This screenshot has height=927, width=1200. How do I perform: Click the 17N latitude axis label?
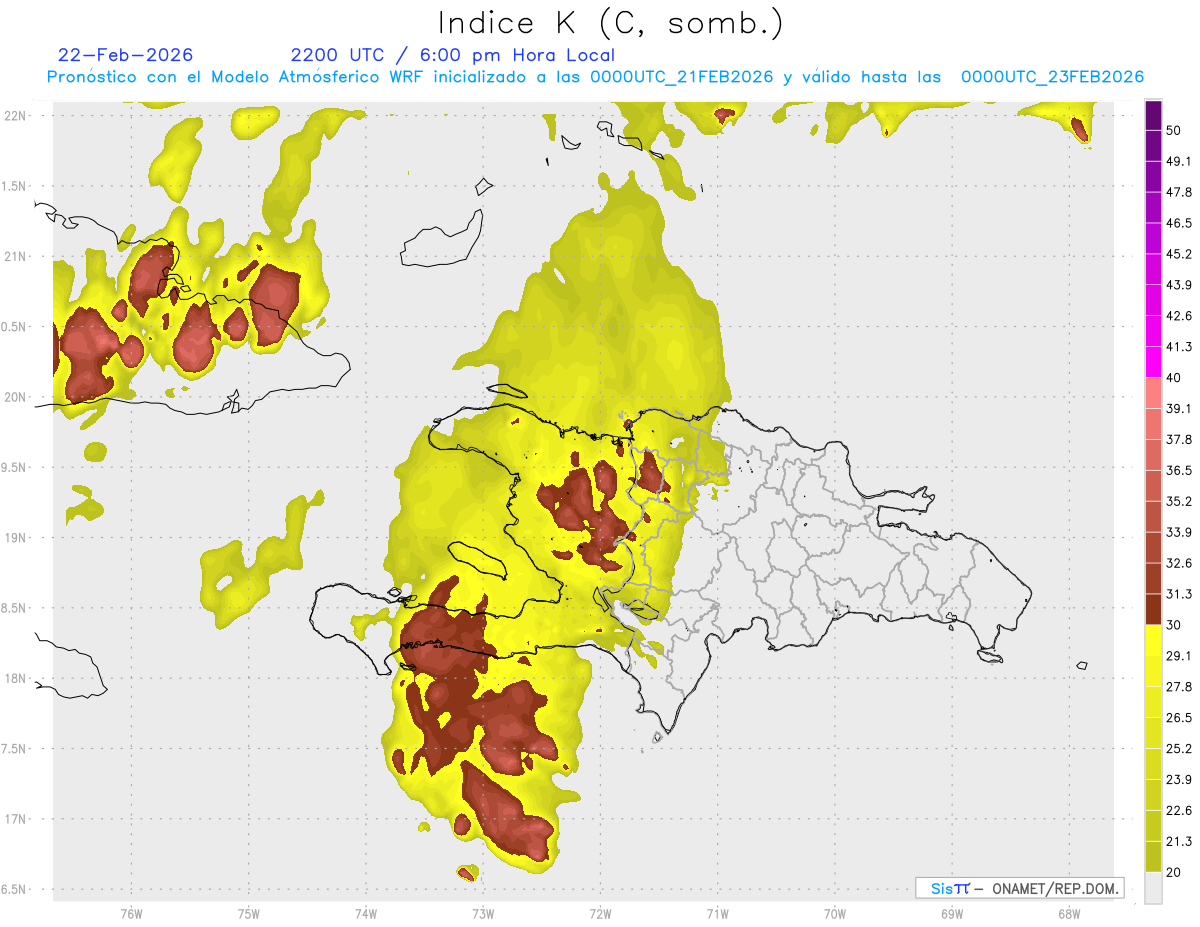pos(17,819)
